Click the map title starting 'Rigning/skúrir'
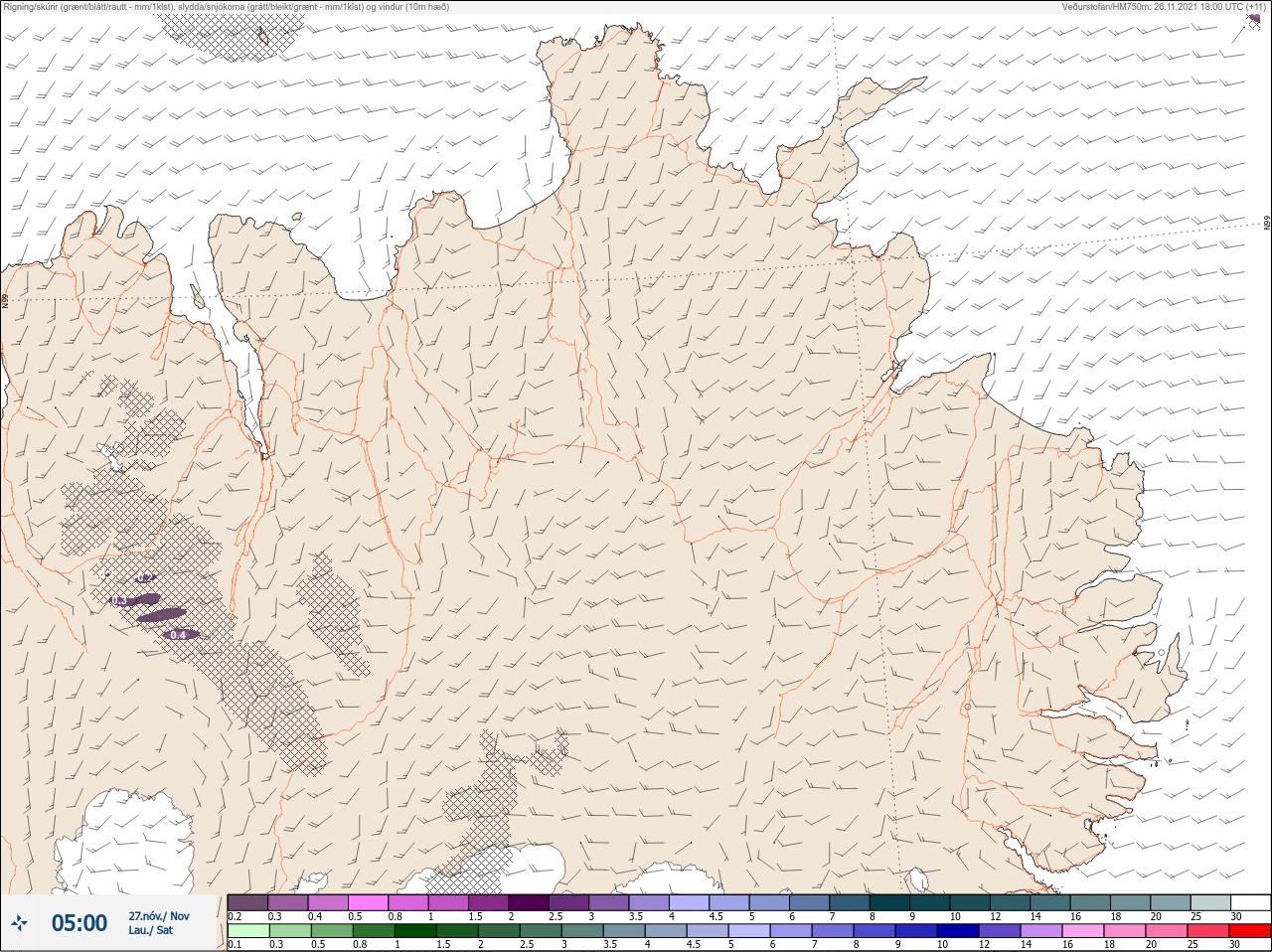 (226, 7)
